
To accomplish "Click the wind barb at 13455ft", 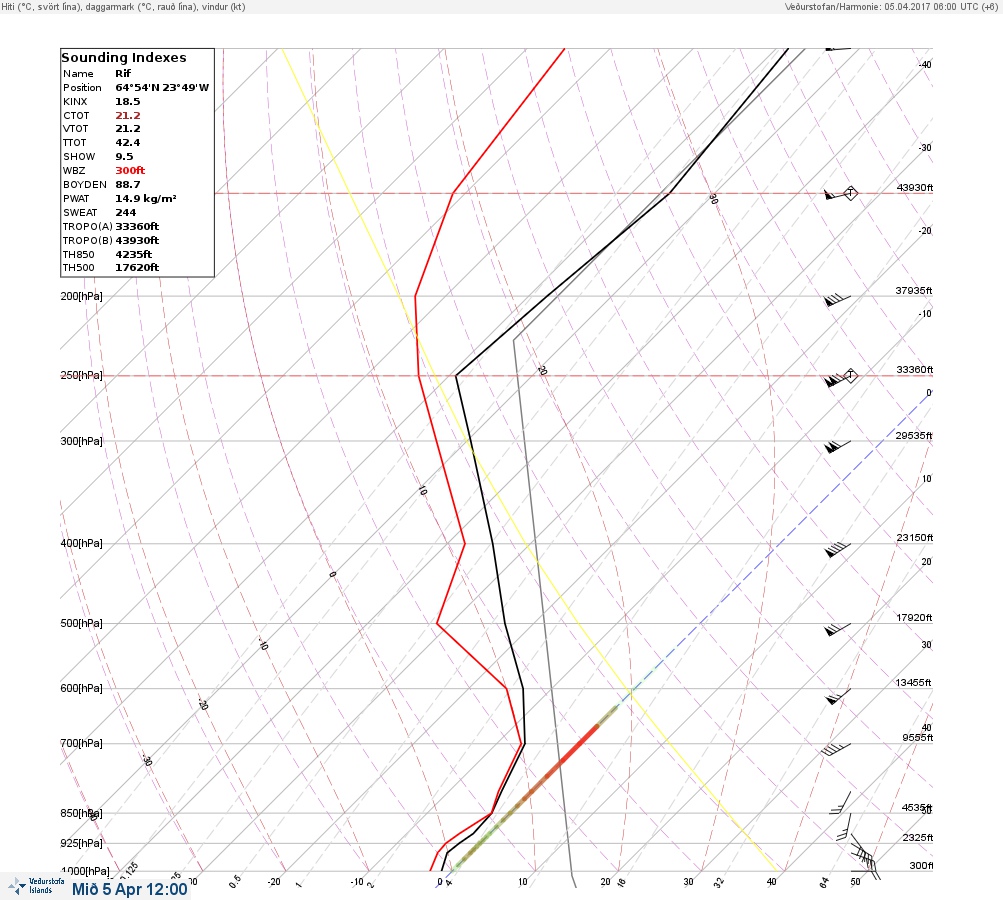I will (x=837, y=696).
